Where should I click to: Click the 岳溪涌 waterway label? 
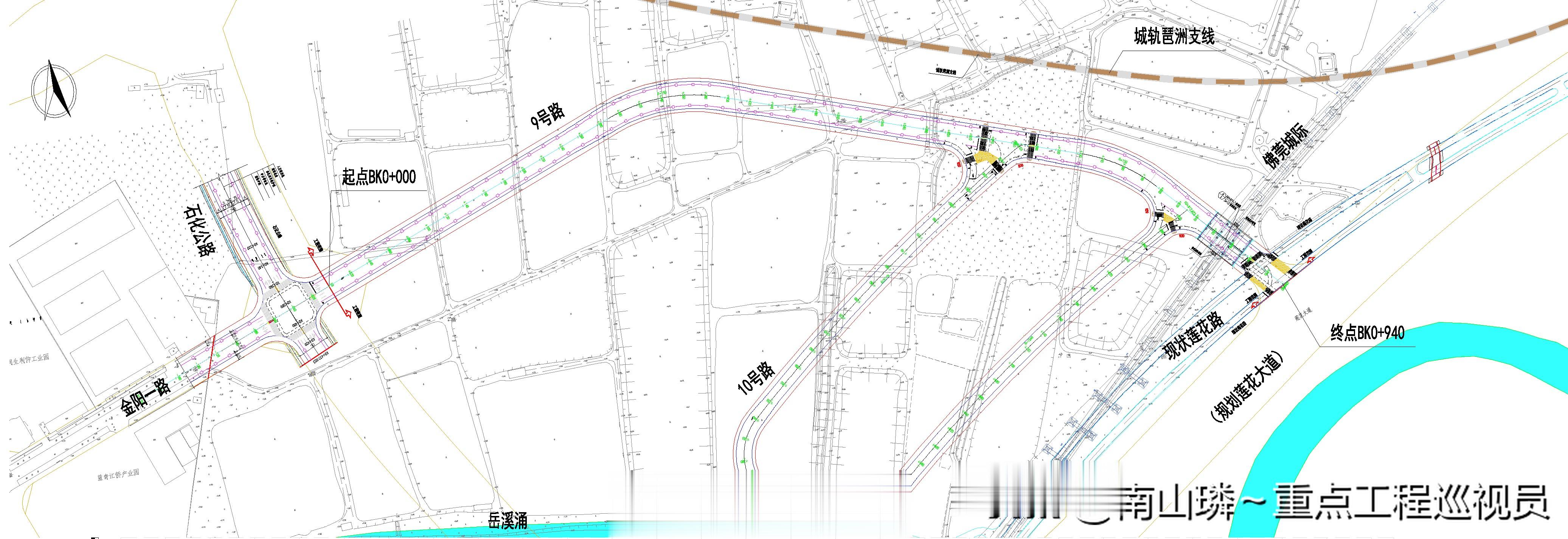click(x=507, y=521)
